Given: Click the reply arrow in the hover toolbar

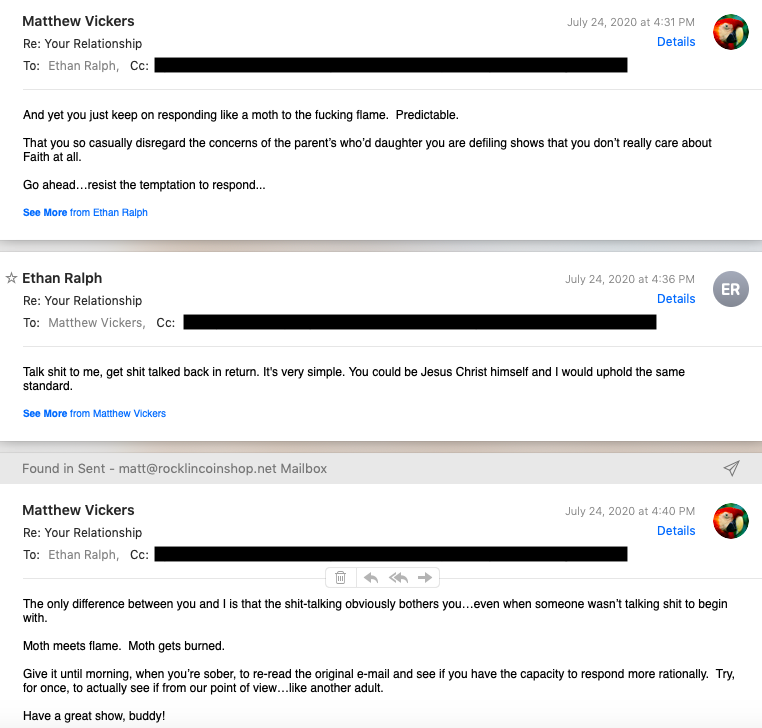Looking at the screenshot, I should point(371,577).
